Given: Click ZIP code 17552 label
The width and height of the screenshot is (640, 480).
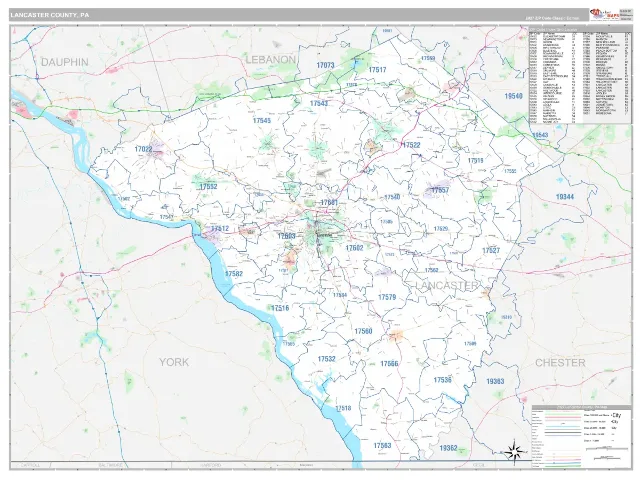Looking at the screenshot, I should (208, 187).
